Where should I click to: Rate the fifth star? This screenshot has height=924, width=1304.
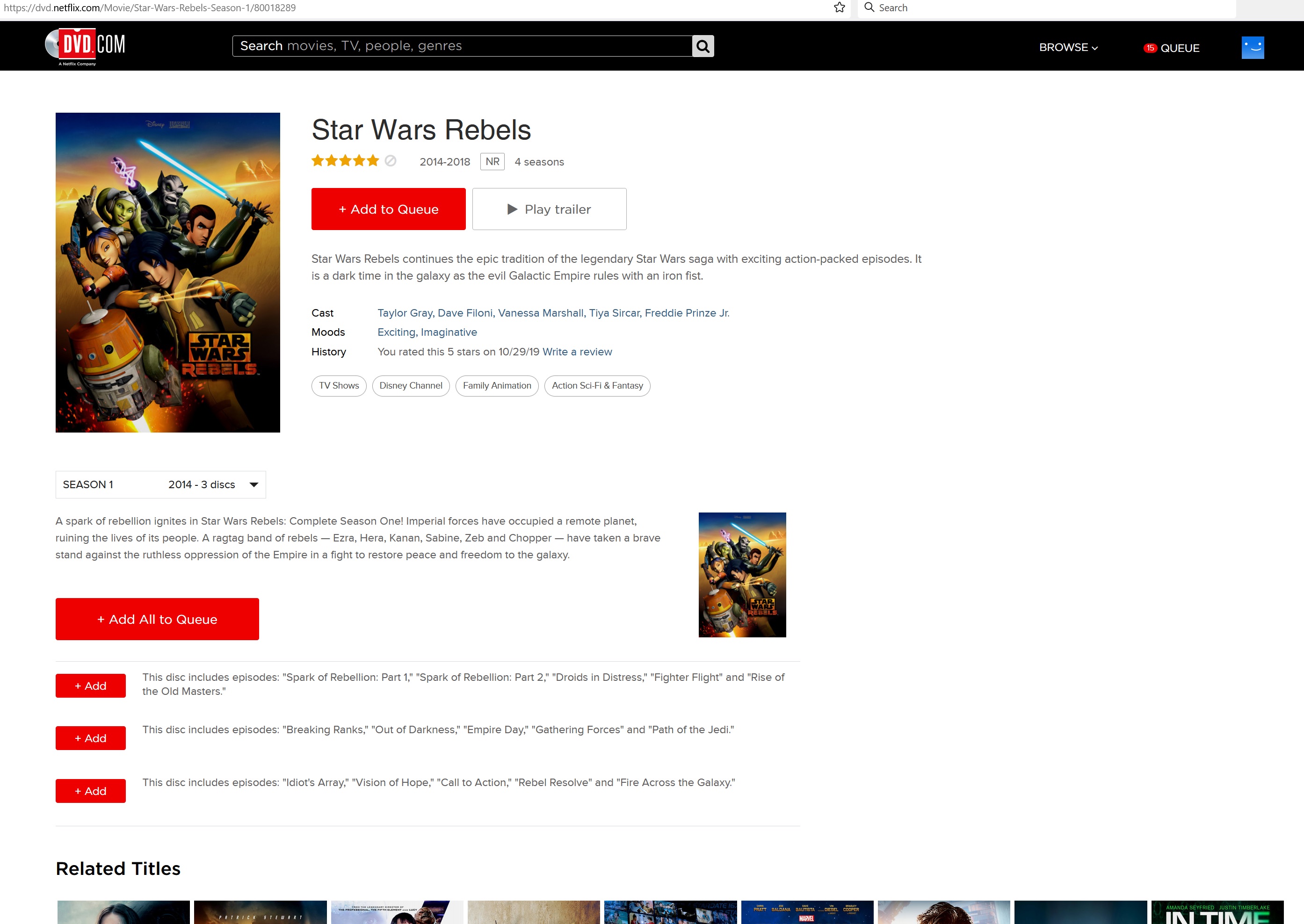(x=373, y=161)
